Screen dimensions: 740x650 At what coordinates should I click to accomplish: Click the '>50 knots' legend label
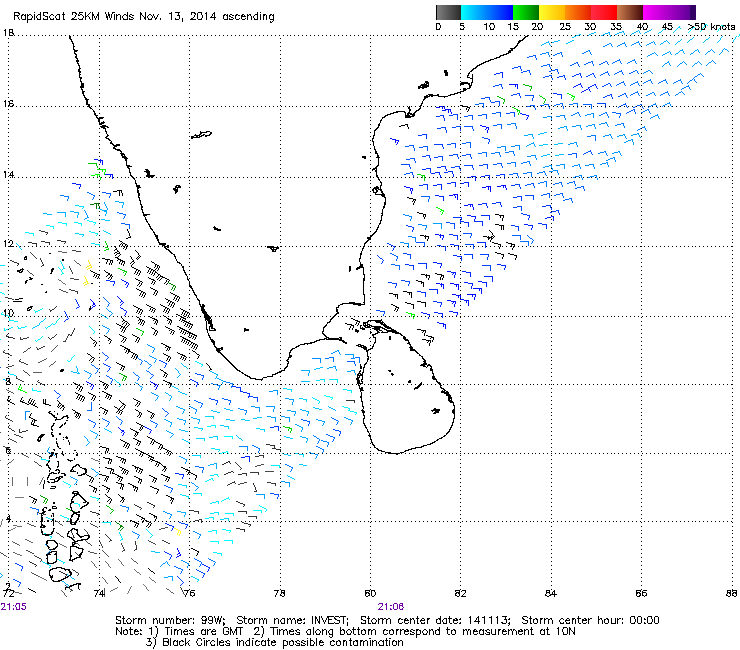coord(711,27)
